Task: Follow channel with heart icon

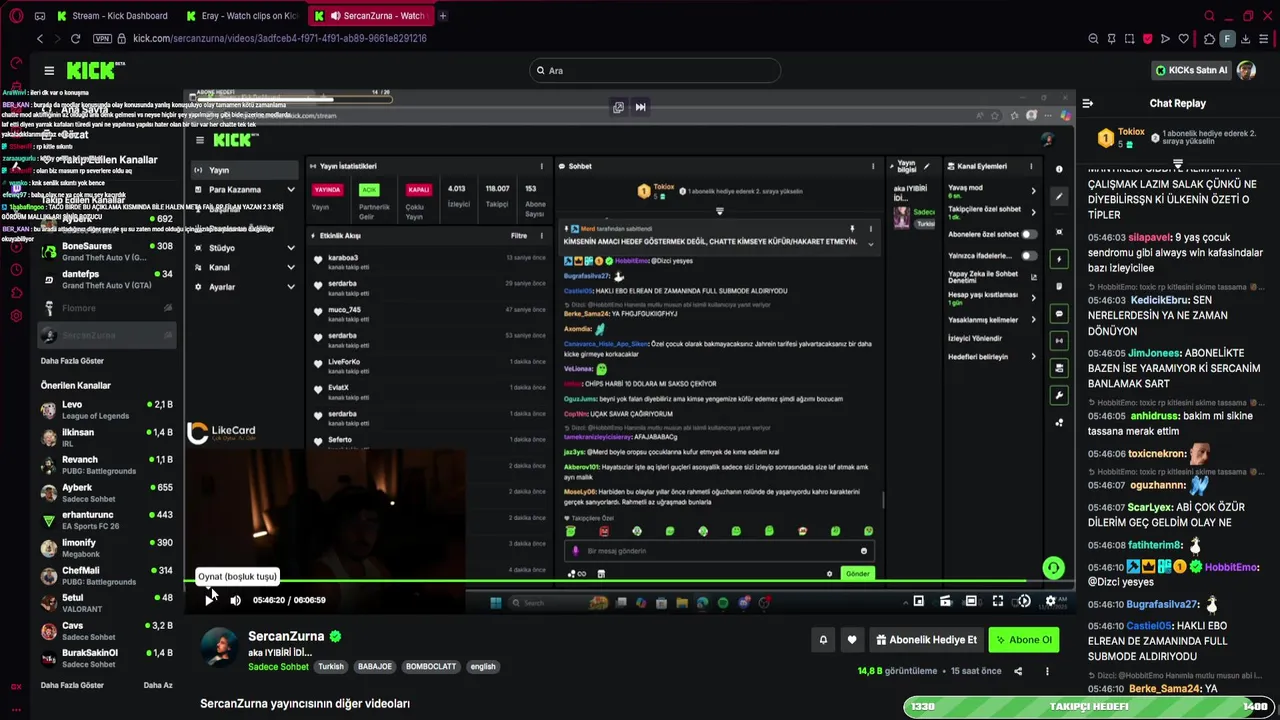Action: [852, 640]
